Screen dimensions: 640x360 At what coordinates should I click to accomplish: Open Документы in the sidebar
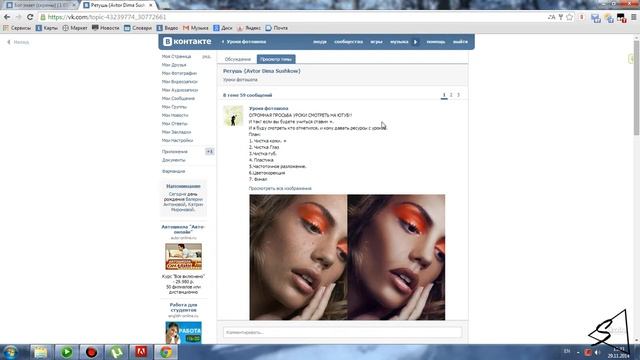173,160
